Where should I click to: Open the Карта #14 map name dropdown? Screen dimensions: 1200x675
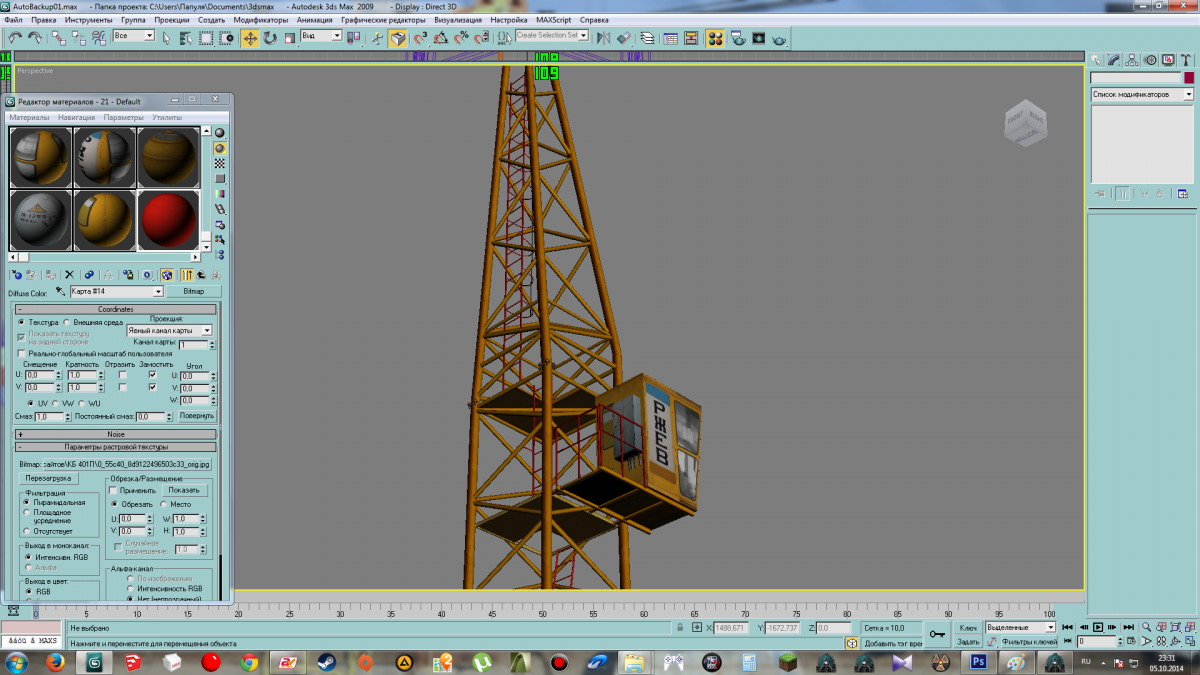158,291
